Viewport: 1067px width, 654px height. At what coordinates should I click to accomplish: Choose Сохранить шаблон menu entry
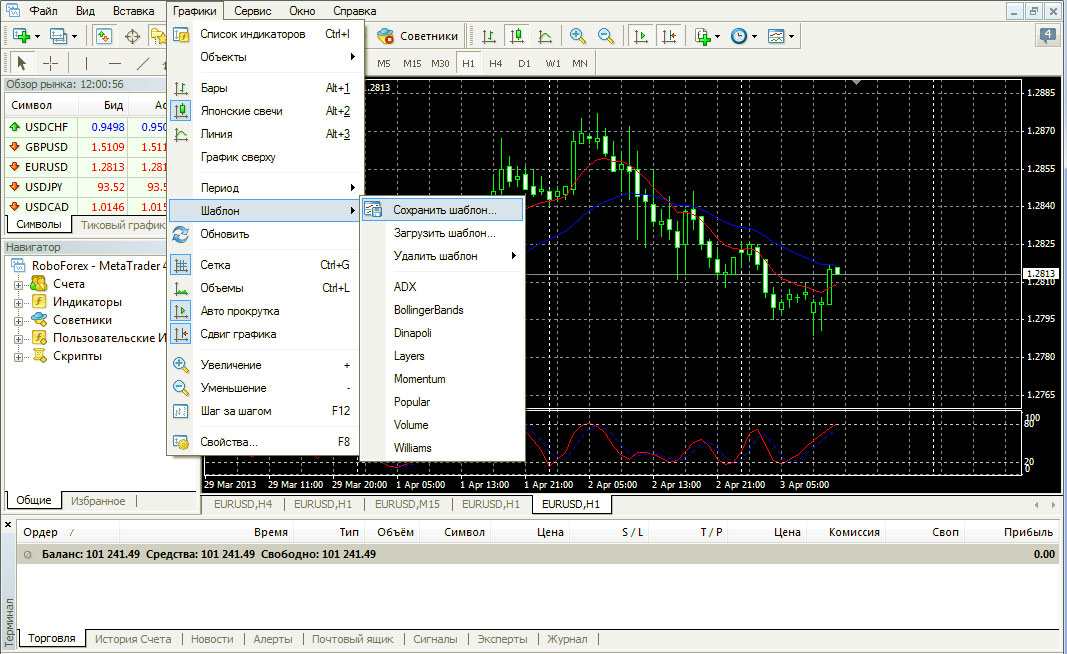(443, 210)
